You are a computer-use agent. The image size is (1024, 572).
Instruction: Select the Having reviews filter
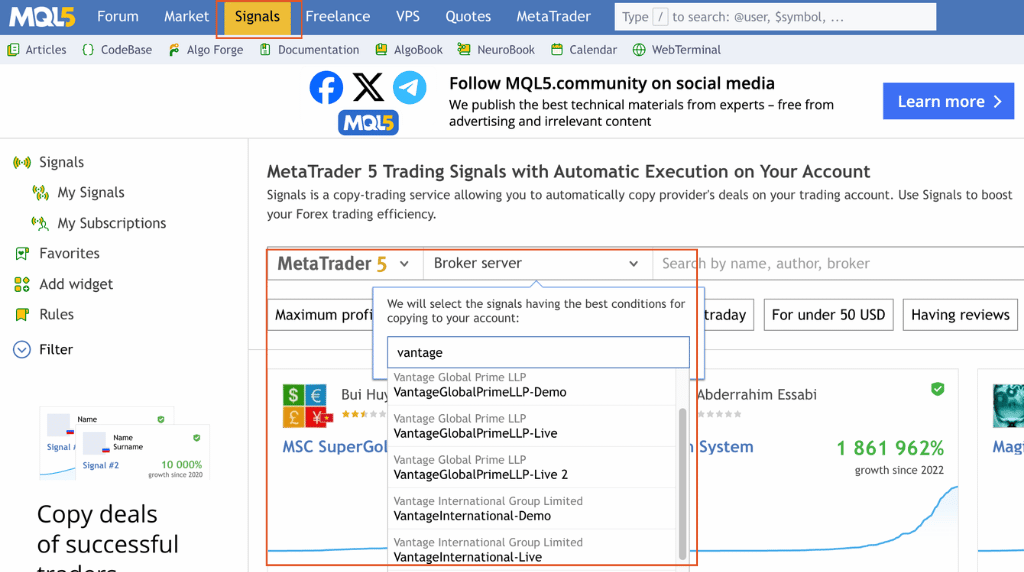tap(960, 315)
